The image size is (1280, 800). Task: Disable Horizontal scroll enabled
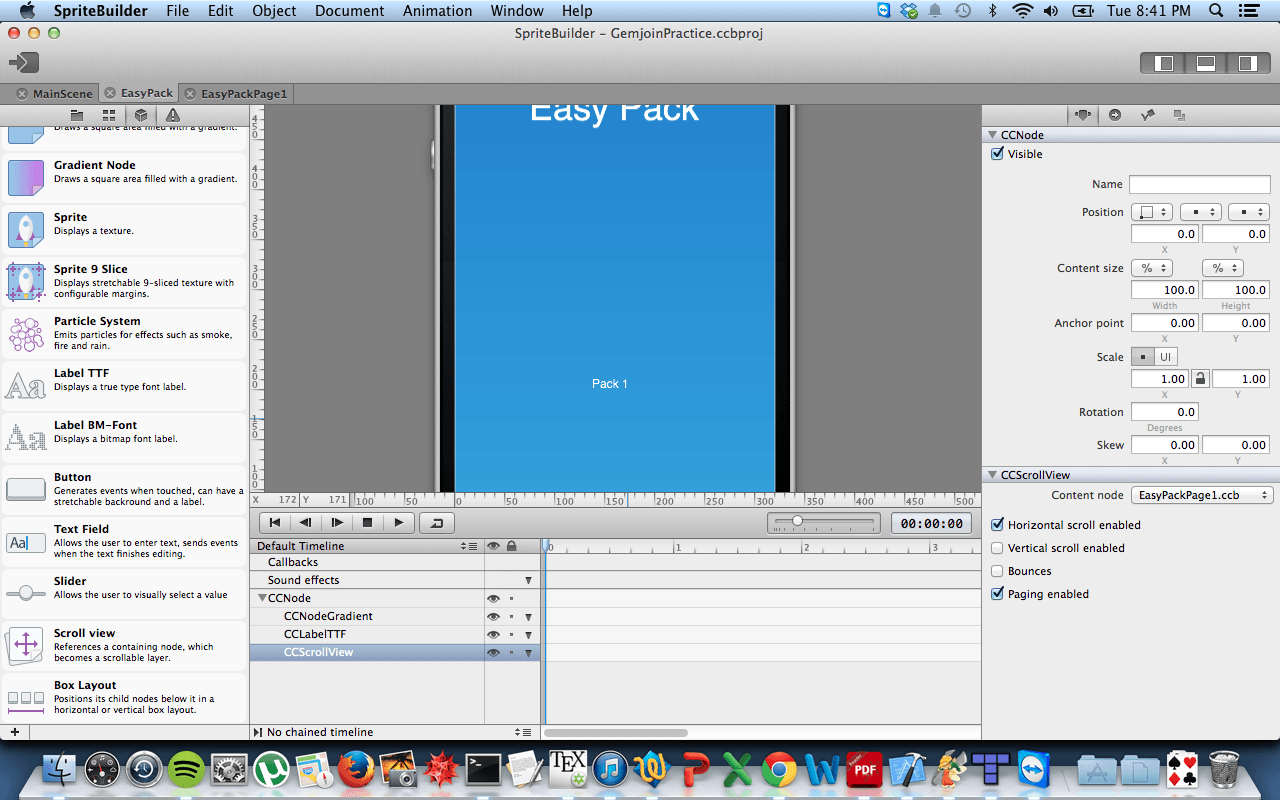click(x=997, y=525)
